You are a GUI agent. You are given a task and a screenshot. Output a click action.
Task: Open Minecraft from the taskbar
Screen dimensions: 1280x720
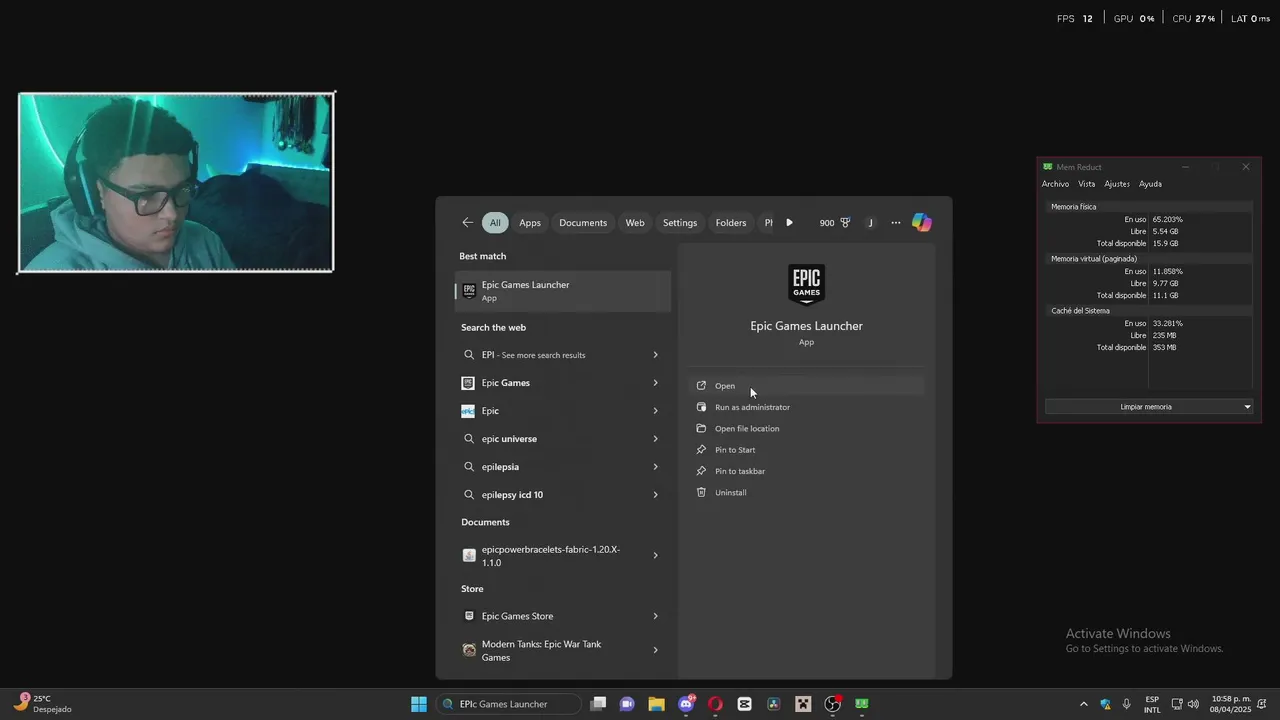[803, 704]
